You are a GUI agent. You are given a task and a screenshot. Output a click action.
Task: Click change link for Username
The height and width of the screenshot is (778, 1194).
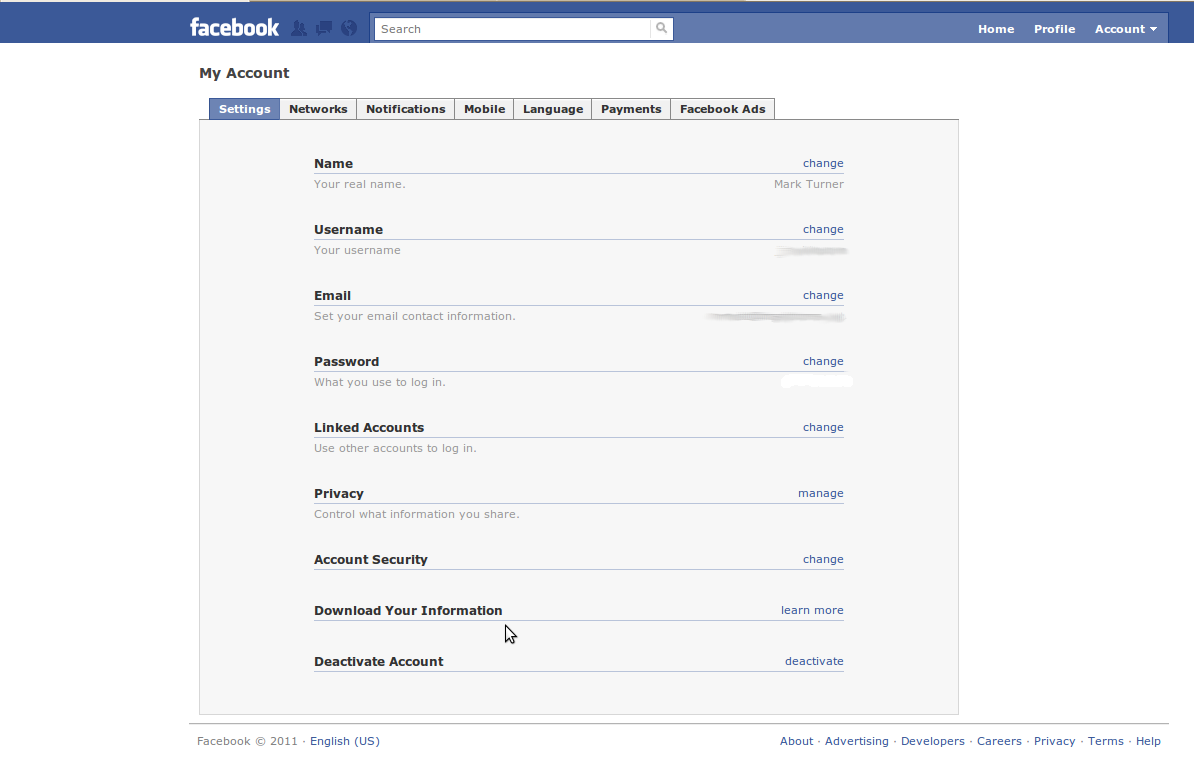(x=823, y=229)
